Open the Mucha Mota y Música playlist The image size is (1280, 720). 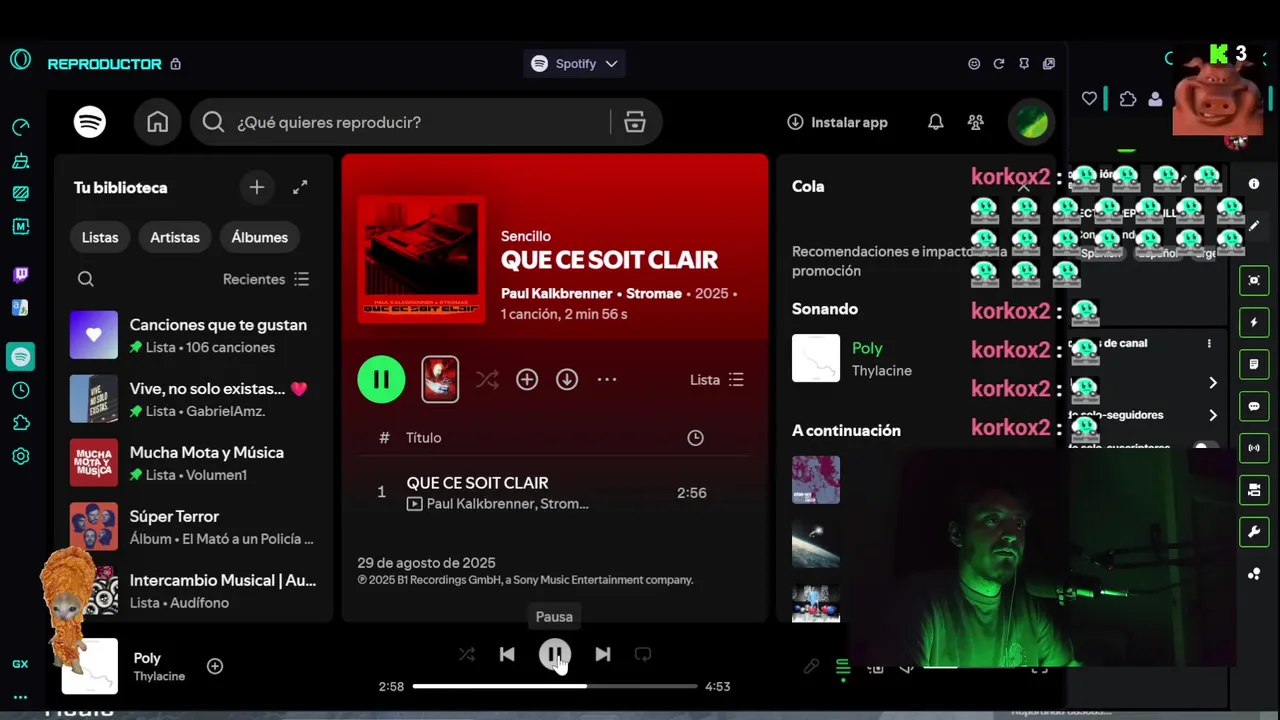[194, 463]
